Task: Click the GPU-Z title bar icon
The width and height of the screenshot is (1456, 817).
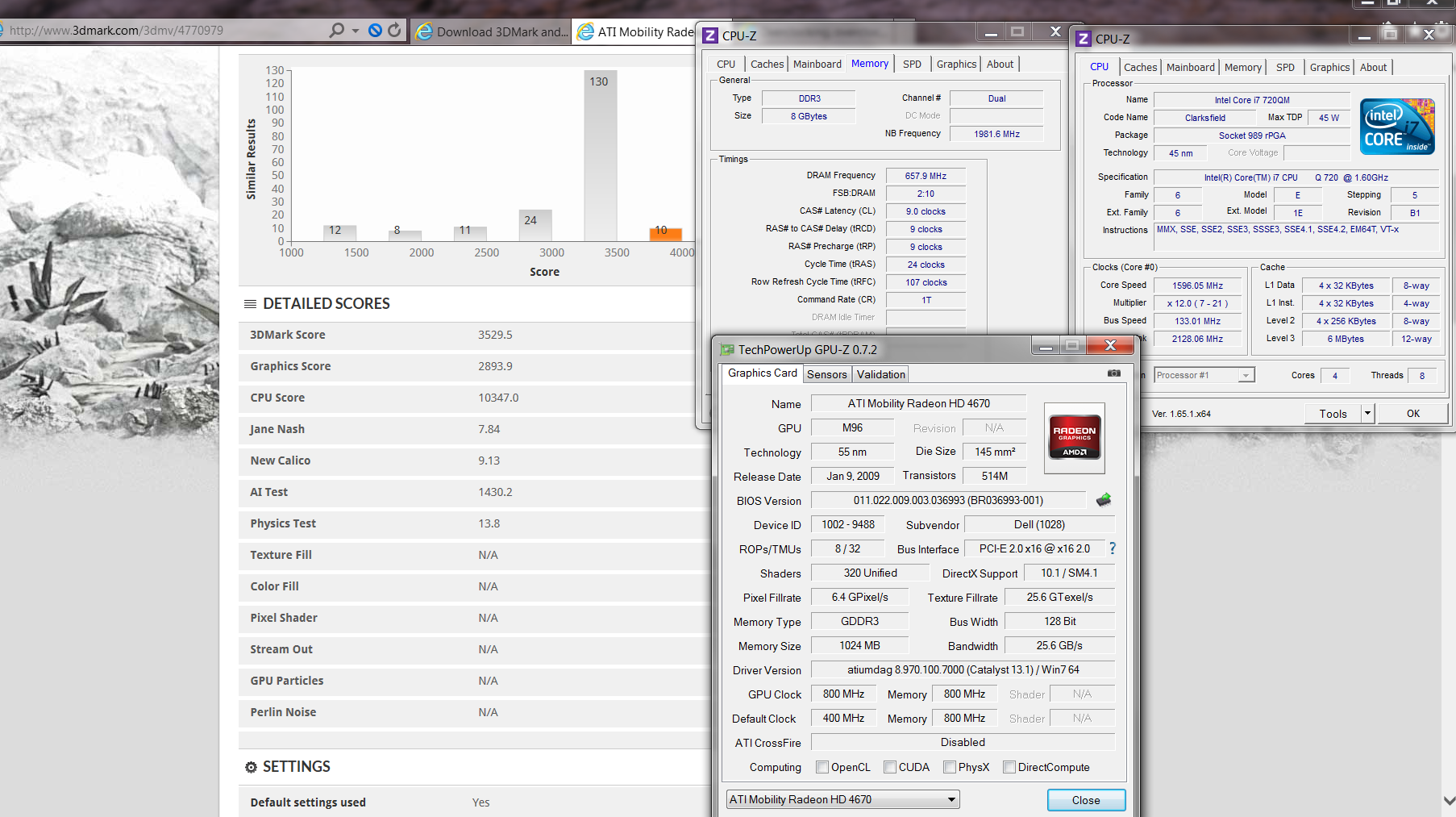Action: pyautogui.click(x=727, y=349)
